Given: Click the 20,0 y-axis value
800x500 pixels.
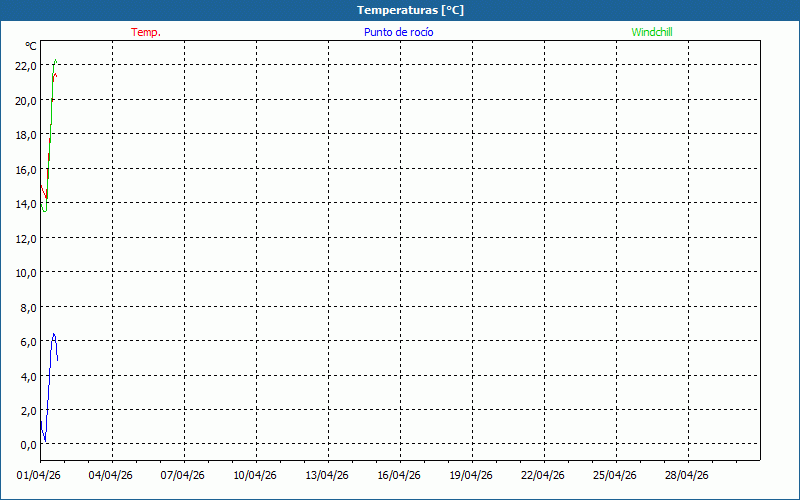Looking at the screenshot, I should coord(26,101).
